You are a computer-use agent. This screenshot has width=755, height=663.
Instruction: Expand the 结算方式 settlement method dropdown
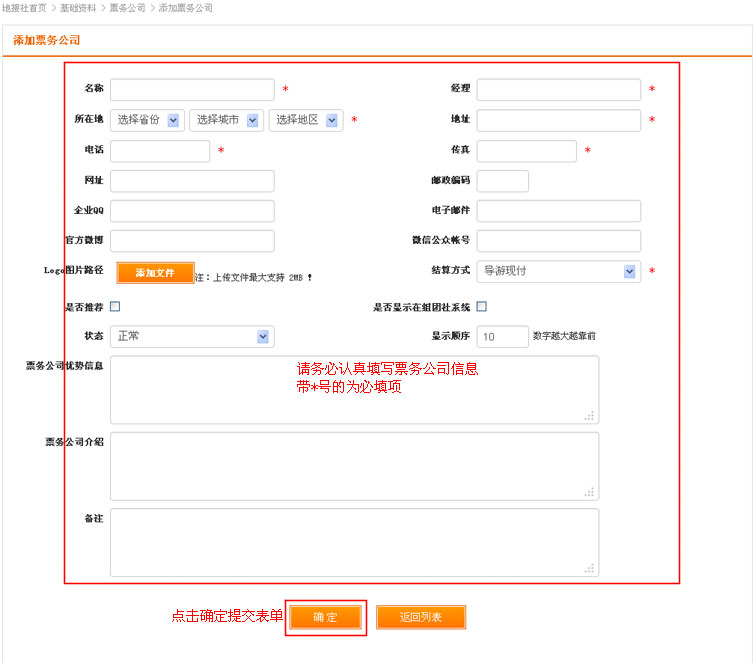tap(558, 271)
